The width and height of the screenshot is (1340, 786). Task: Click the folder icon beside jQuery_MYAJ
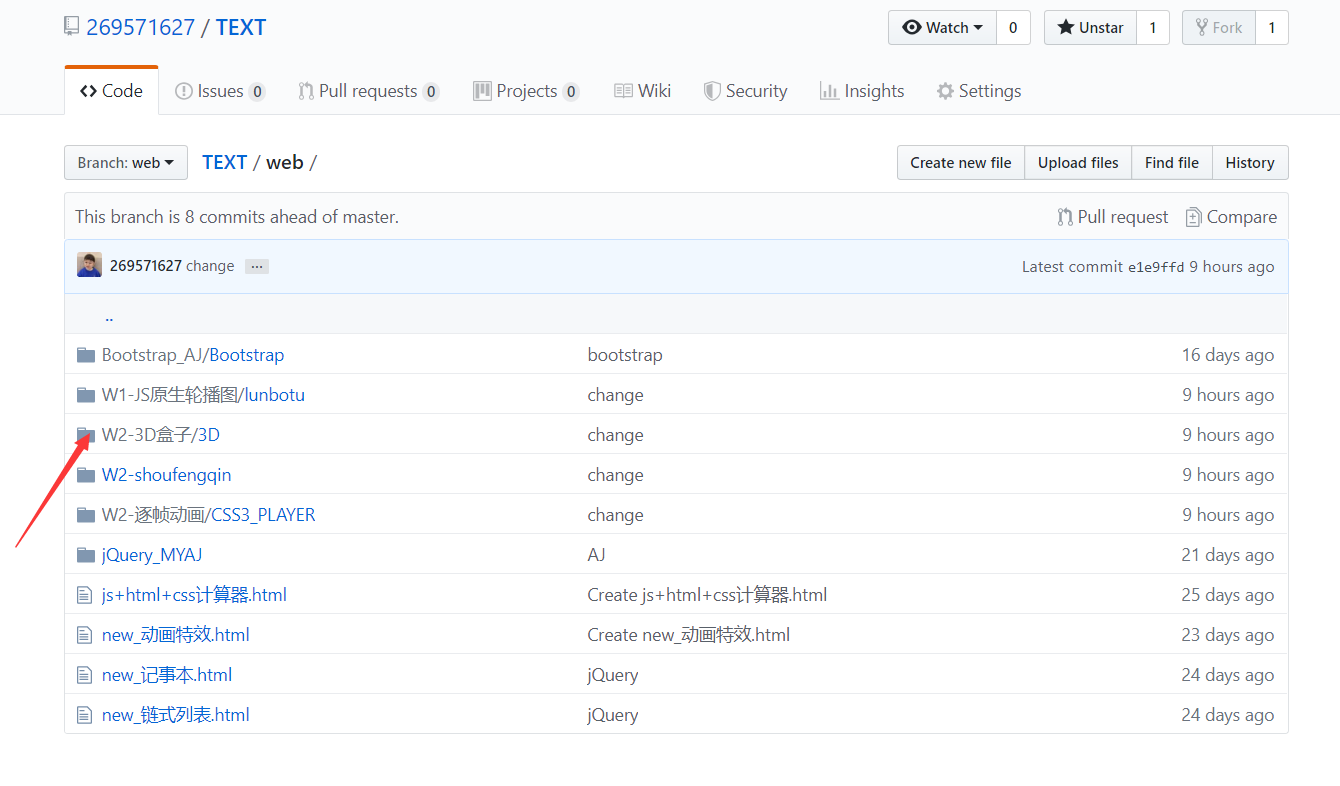pos(85,554)
